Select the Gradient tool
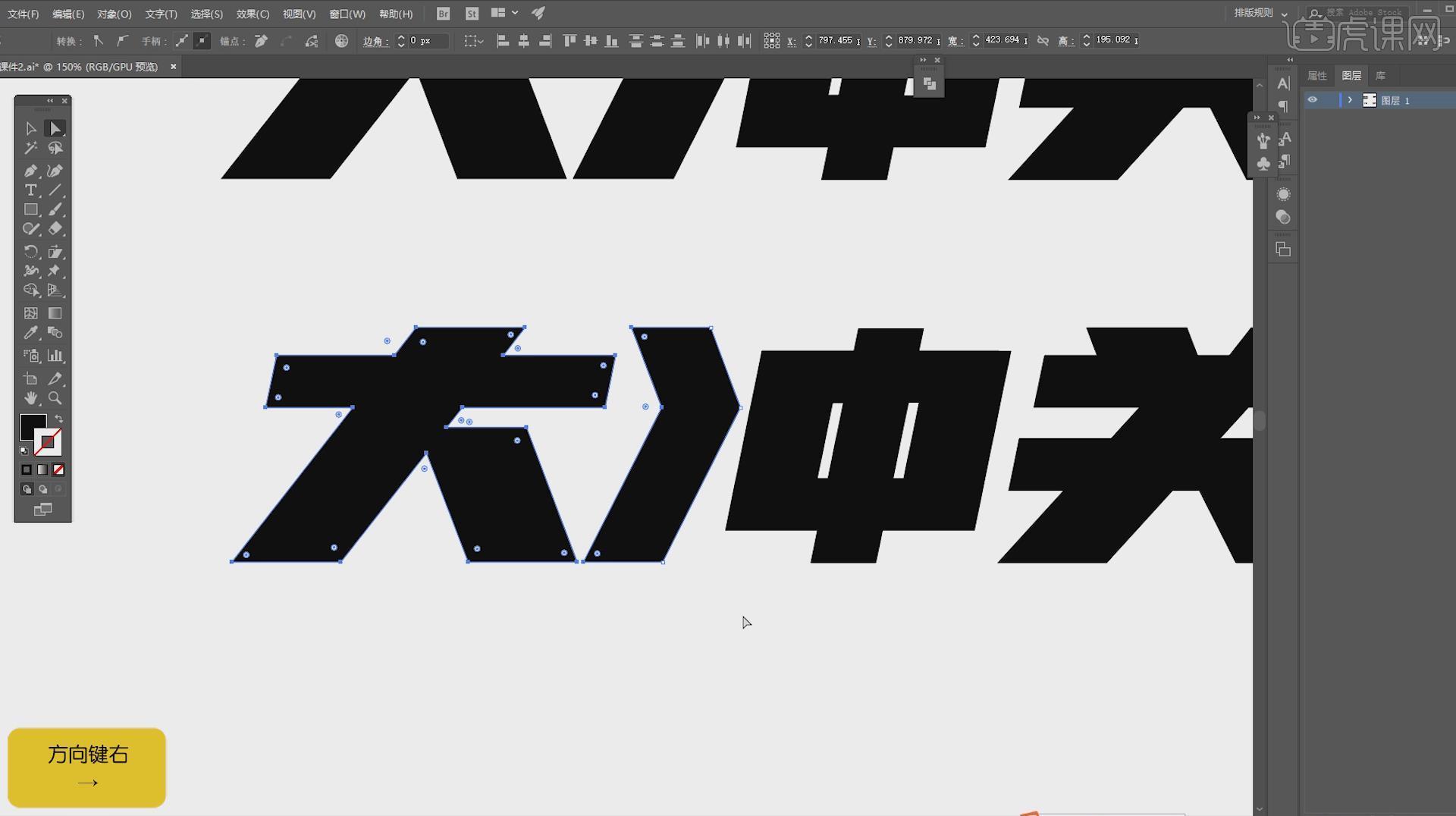The width and height of the screenshot is (1456, 816). tap(55, 313)
